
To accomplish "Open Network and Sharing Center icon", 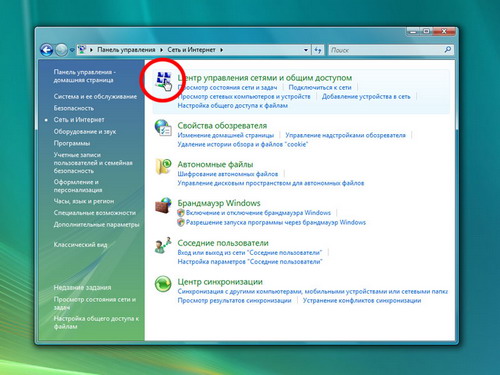I will (164, 80).
